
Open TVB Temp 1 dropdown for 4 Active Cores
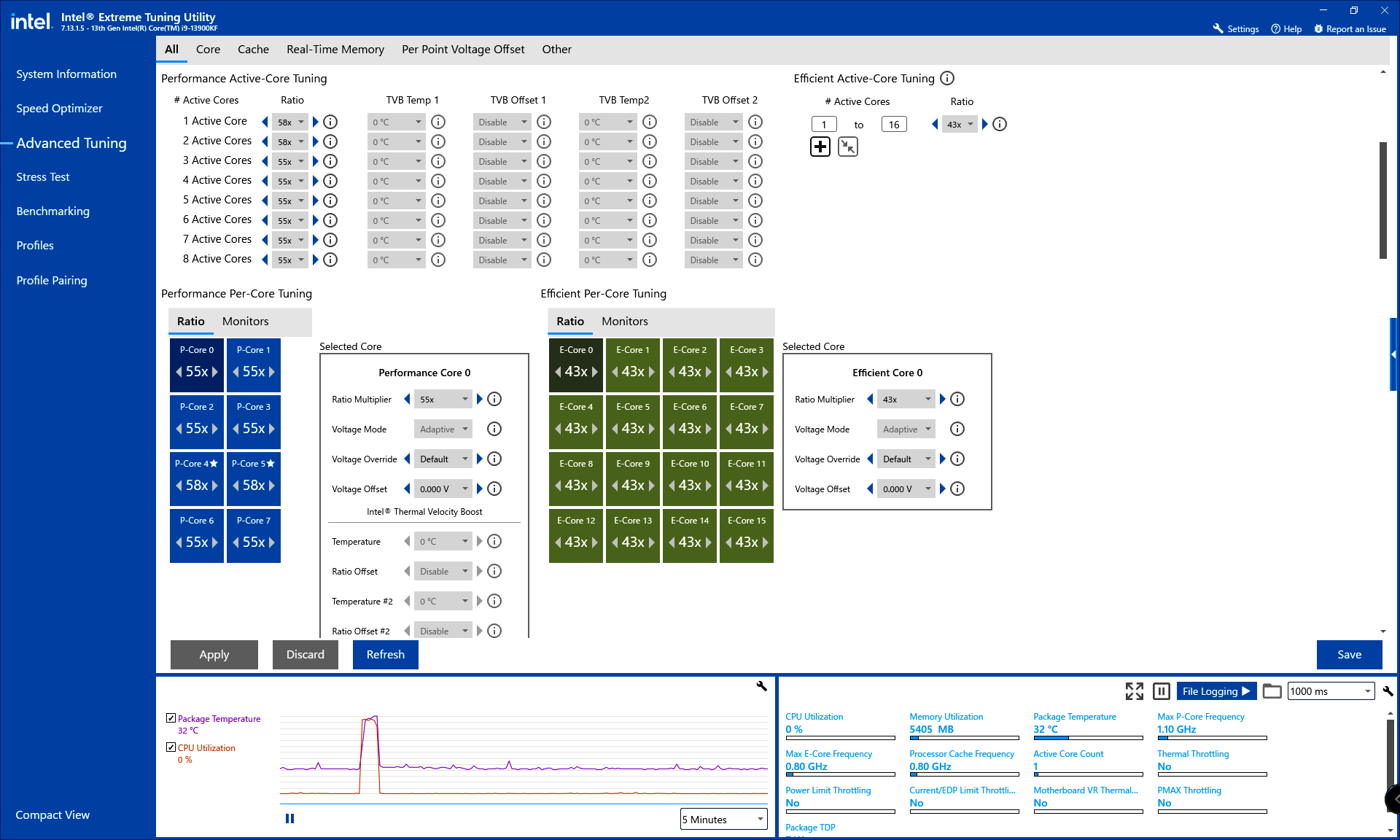click(396, 181)
